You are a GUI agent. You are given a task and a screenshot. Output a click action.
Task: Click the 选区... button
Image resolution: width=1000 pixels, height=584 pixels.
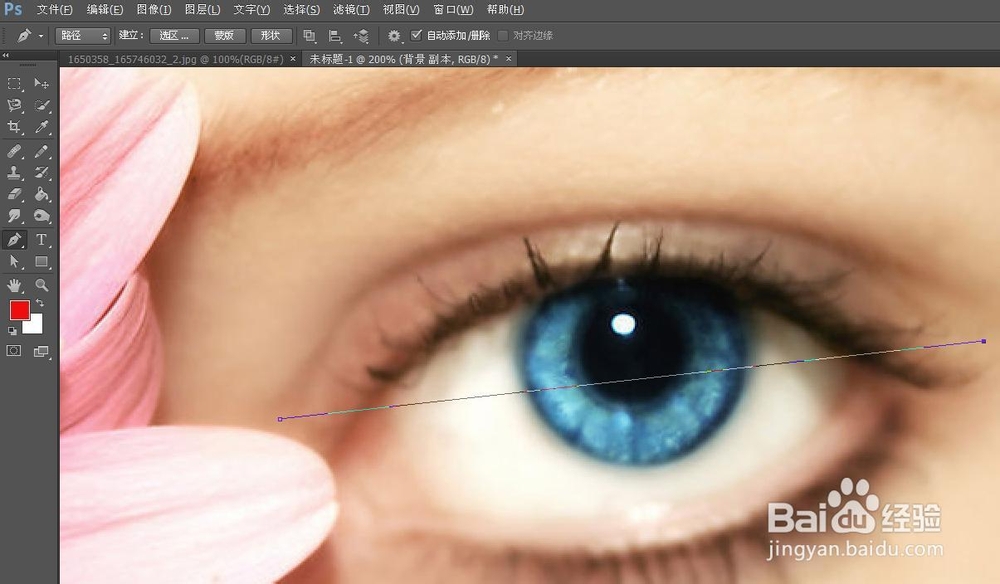tap(173, 35)
